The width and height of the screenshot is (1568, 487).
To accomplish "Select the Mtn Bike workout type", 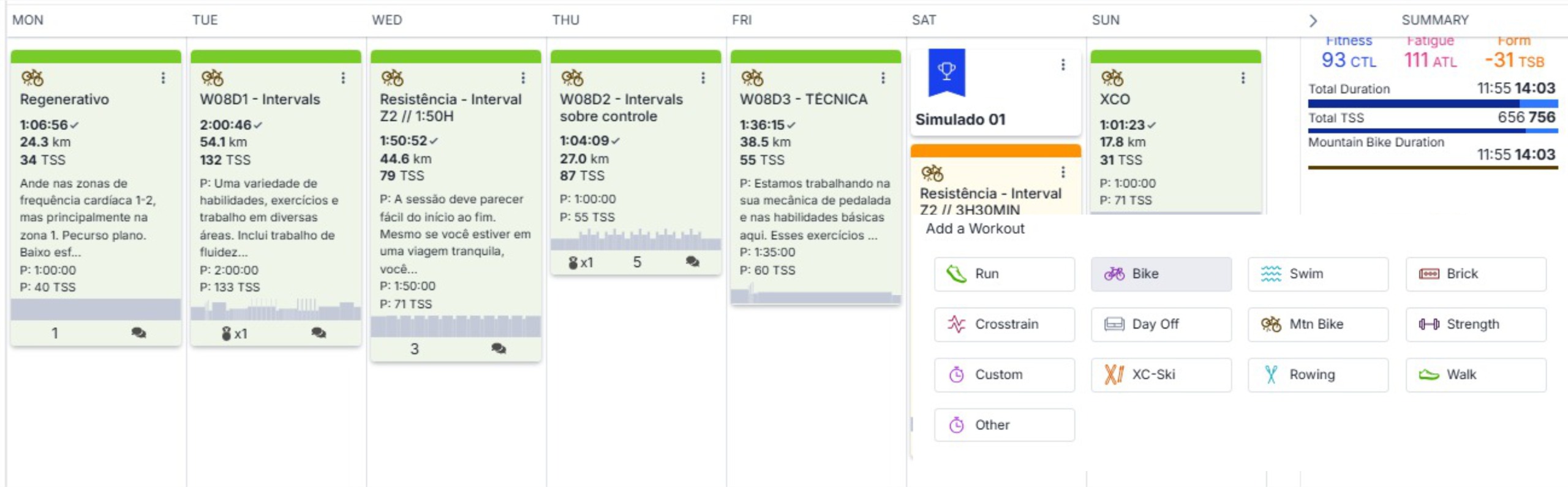I will tap(1317, 324).
